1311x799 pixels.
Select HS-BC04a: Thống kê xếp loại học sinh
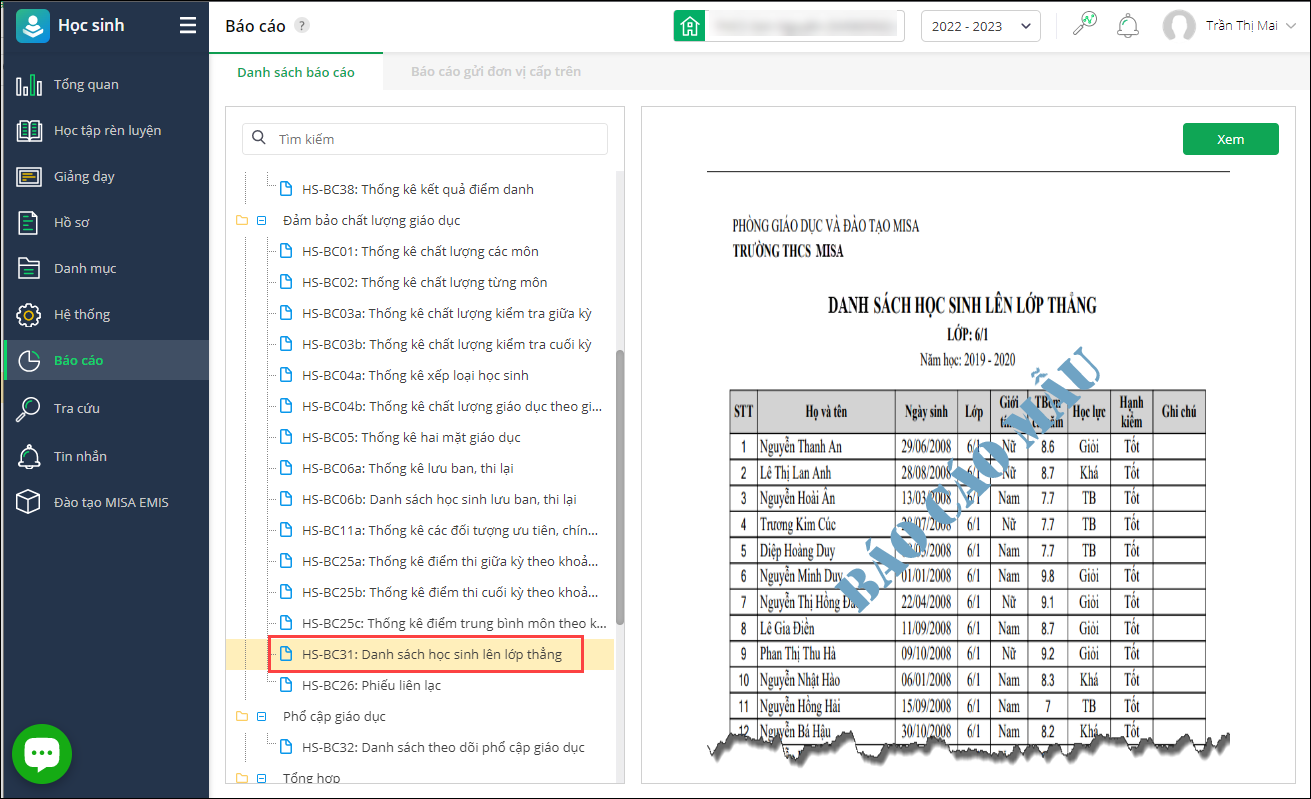coord(415,376)
